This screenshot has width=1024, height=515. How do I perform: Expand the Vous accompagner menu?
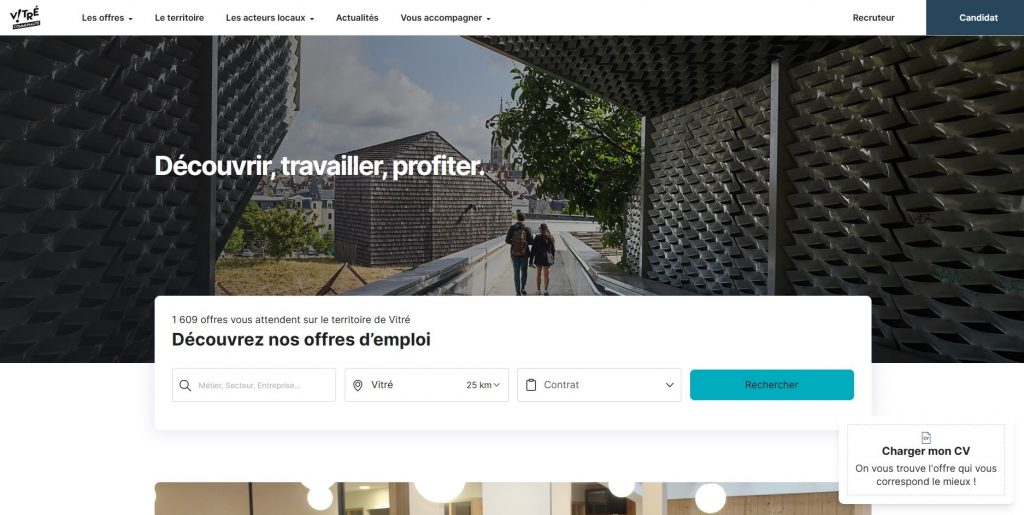[445, 18]
